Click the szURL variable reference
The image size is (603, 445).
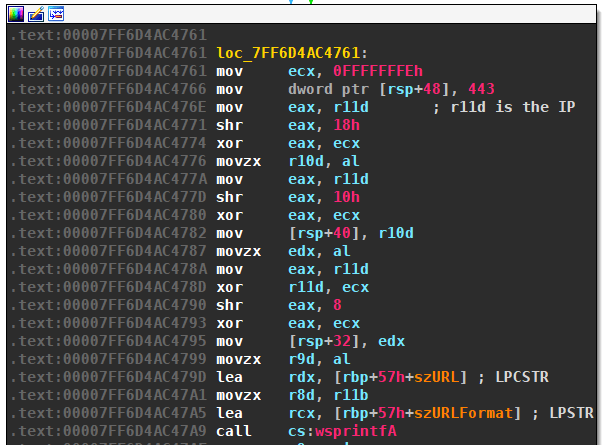(x=436, y=377)
